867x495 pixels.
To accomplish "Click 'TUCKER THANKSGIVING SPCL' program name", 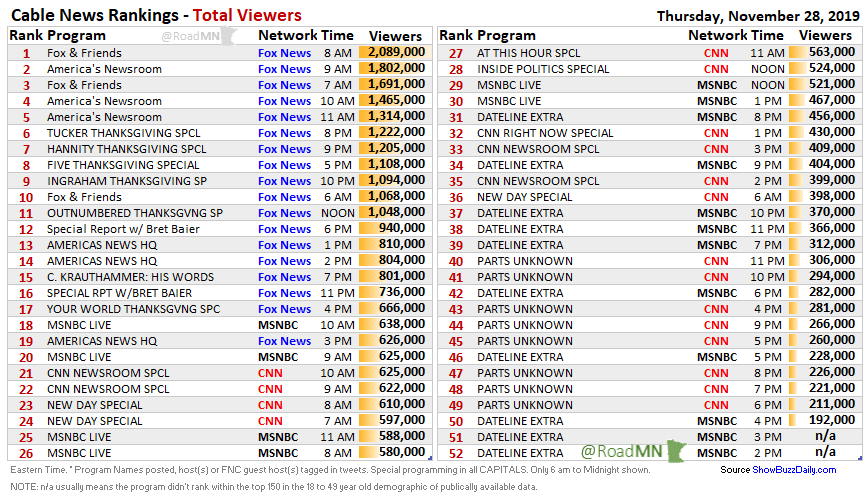I will coord(123,133).
